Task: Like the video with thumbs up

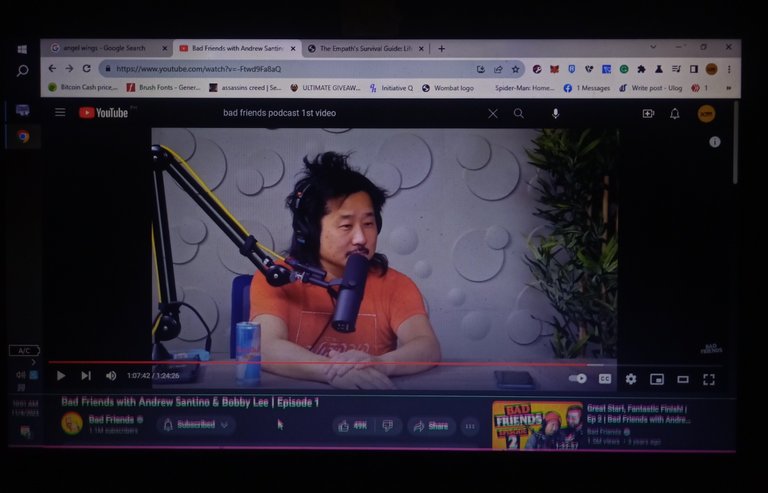Action: pyautogui.click(x=353, y=426)
